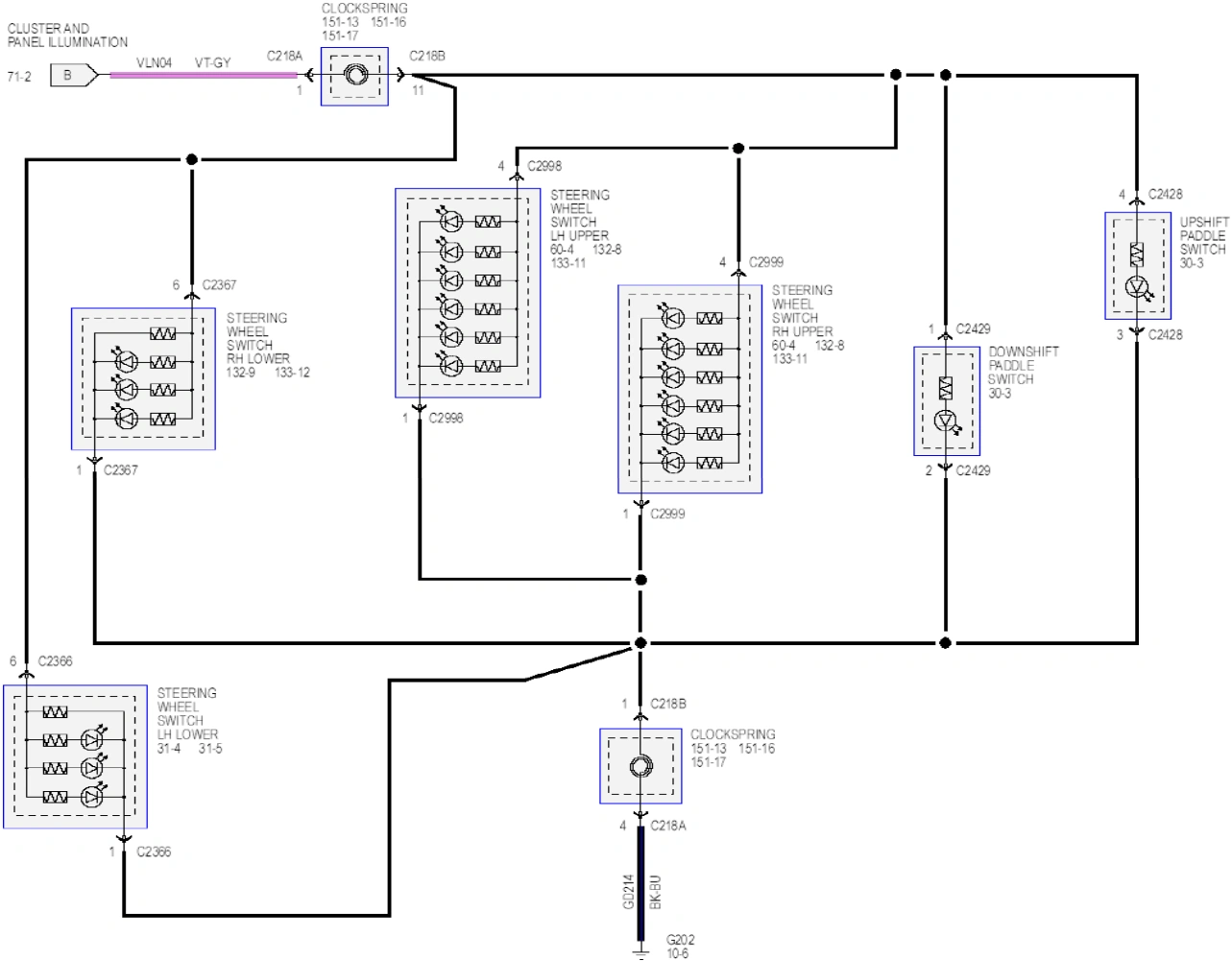
Task: Click the VT-GY wire color label
Action: [212, 62]
